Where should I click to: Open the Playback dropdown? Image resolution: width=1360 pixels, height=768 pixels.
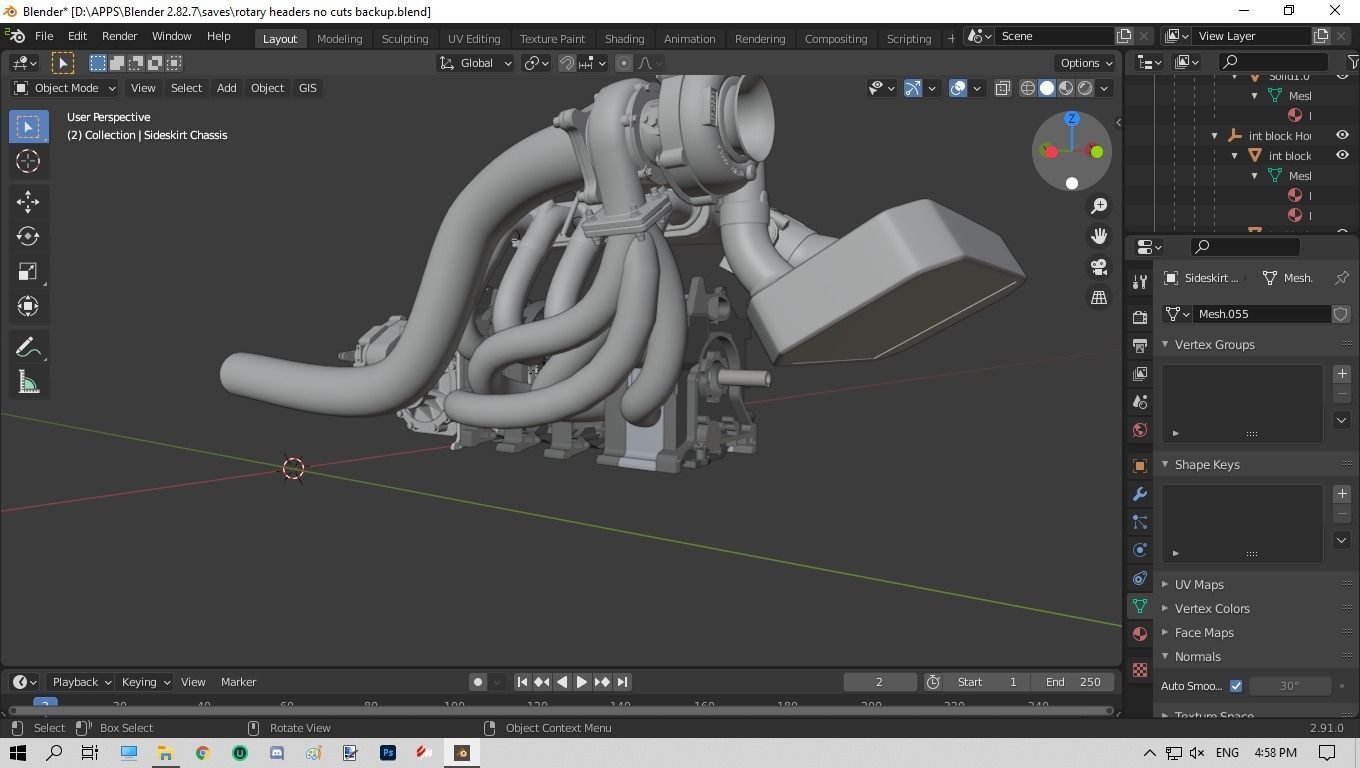(81, 682)
